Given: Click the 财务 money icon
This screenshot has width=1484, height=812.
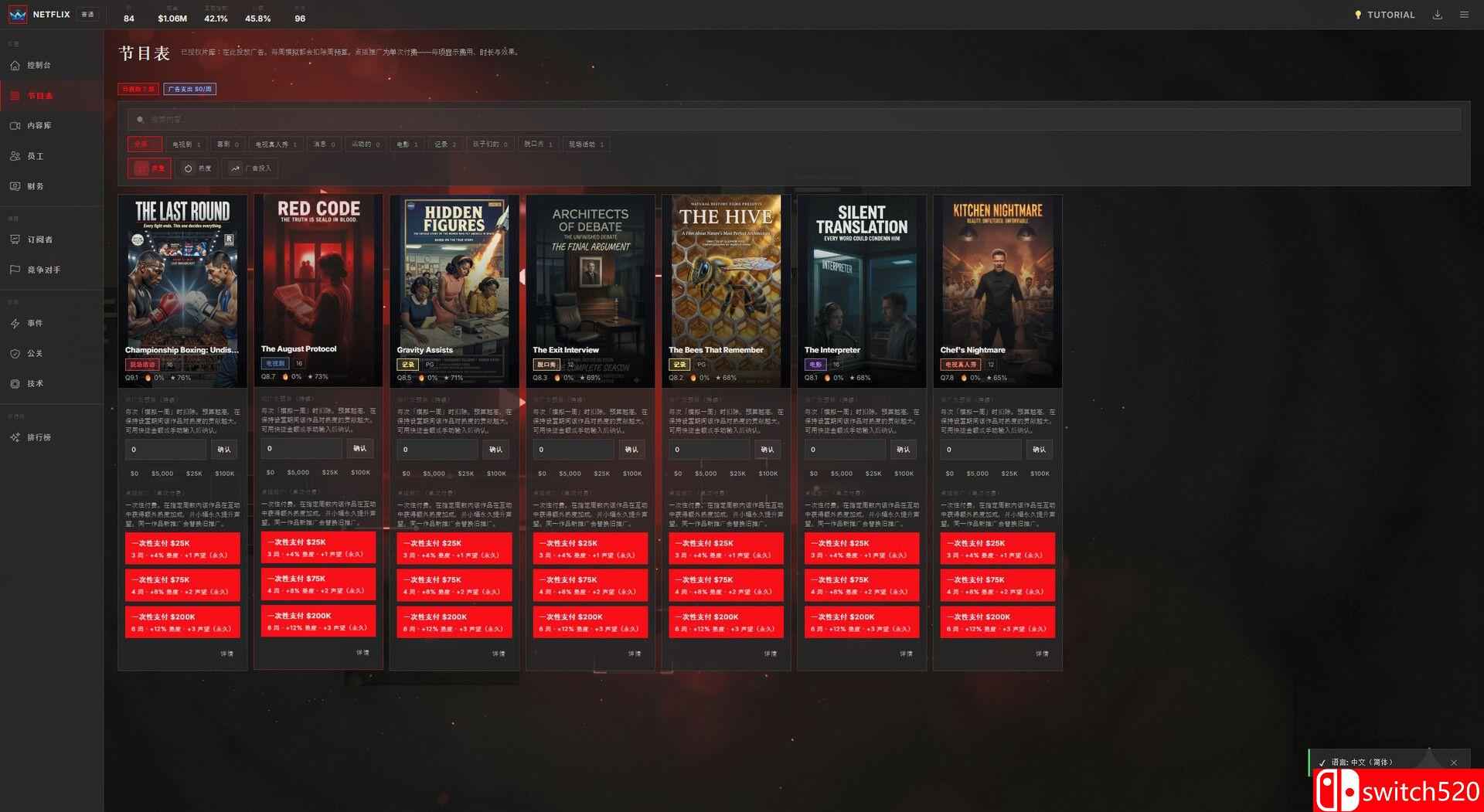Looking at the screenshot, I should (x=15, y=186).
